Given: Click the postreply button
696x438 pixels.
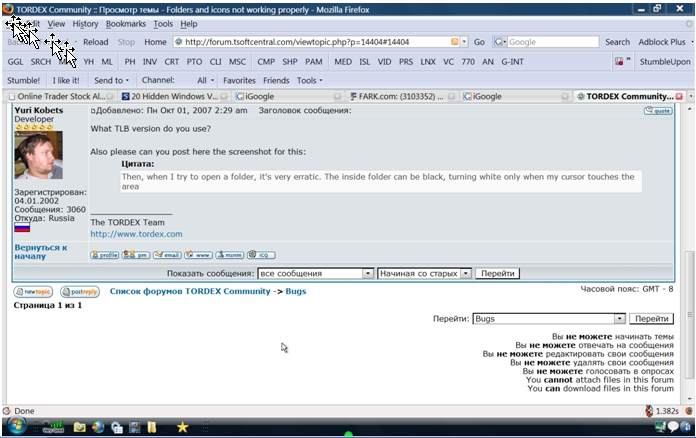Looking at the screenshot, I should [80, 292].
